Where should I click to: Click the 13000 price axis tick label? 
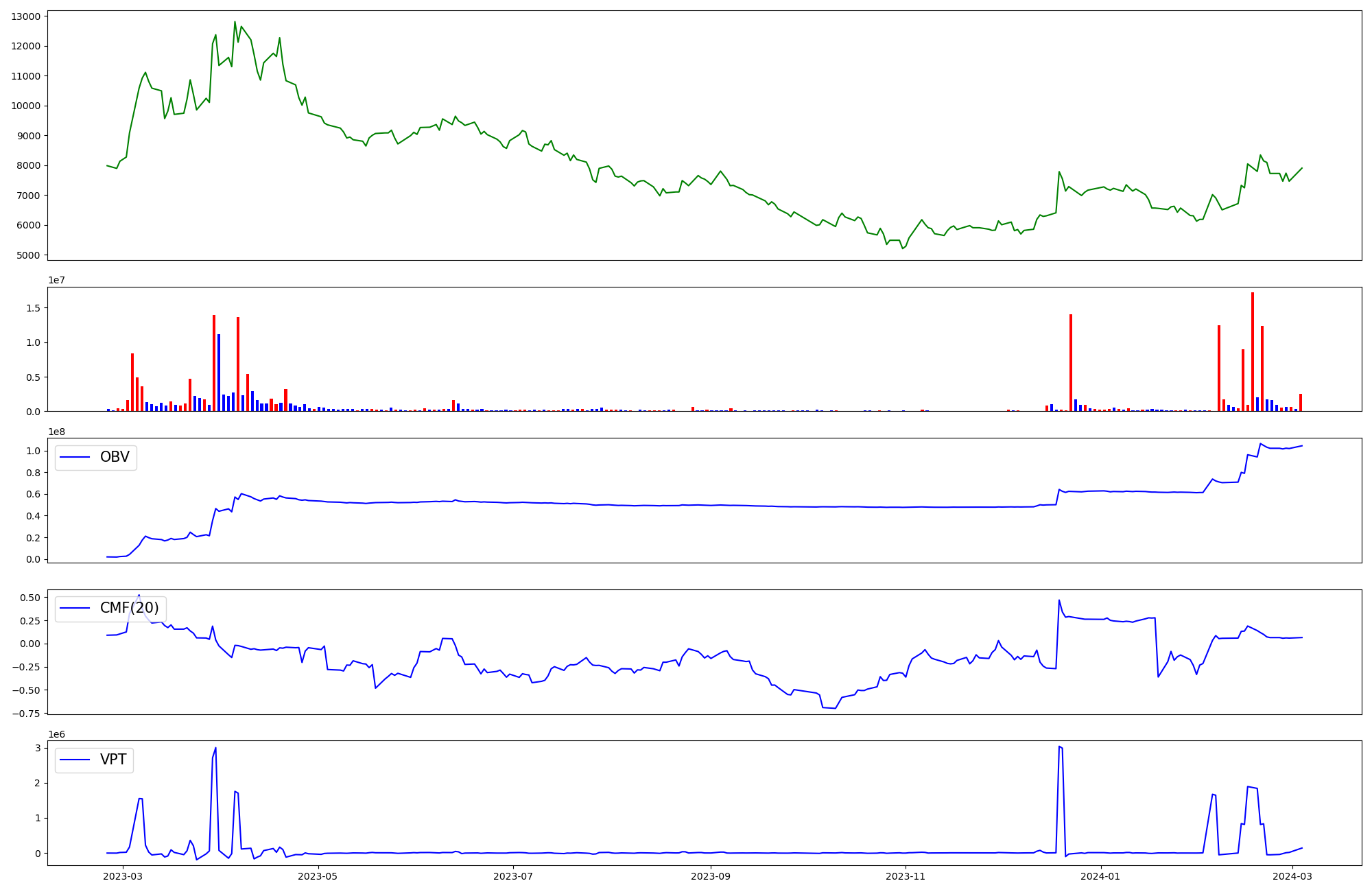pyautogui.click(x=28, y=16)
